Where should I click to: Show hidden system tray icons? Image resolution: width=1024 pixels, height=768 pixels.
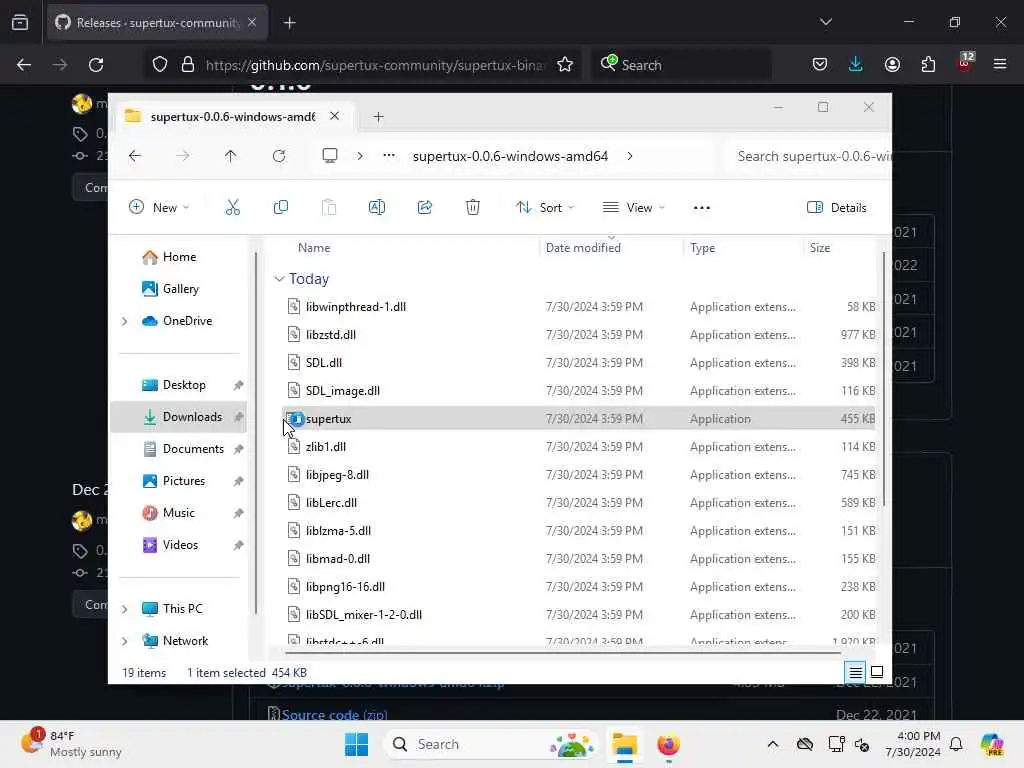pos(773,744)
